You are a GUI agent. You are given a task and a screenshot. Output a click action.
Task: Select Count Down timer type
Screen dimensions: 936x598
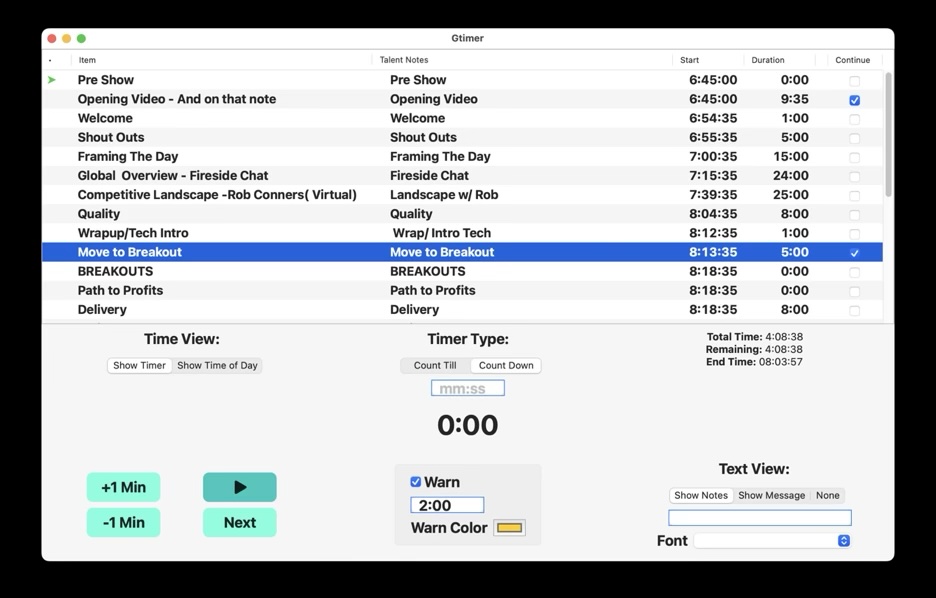coord(506,366)
